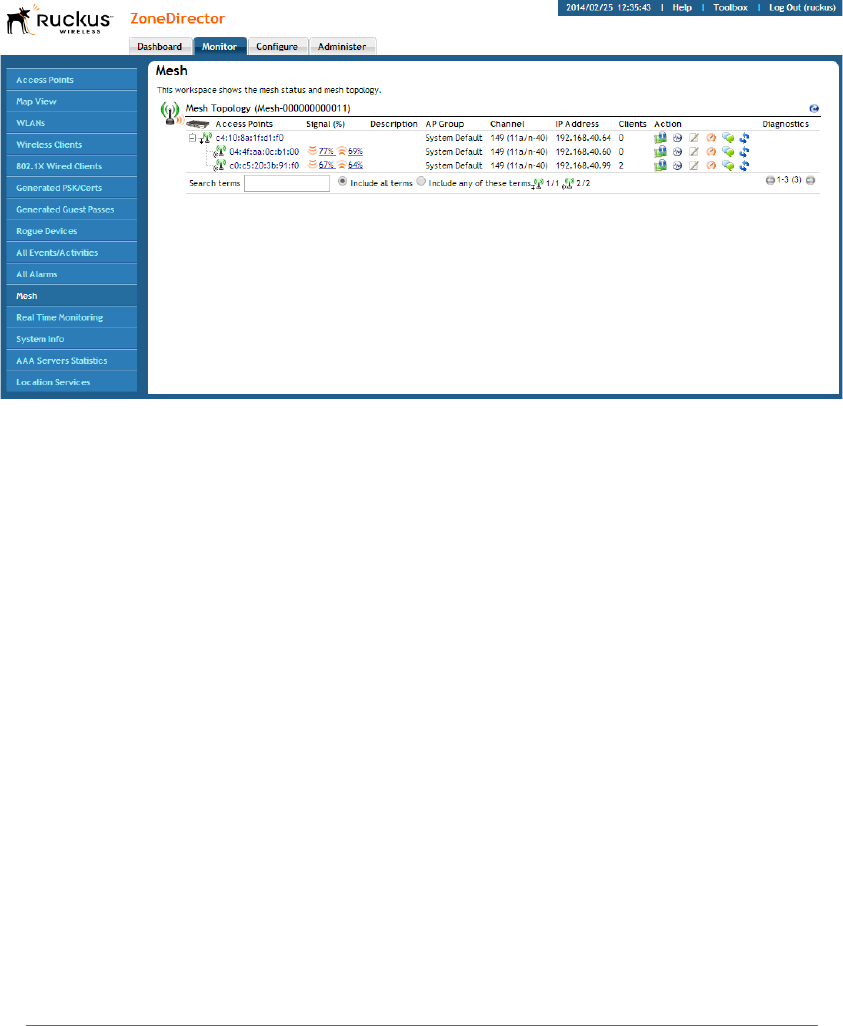This screenshot has height=1026, width=843.
Task: Go to next page of mesh results
Action: (x=810, y=181)
